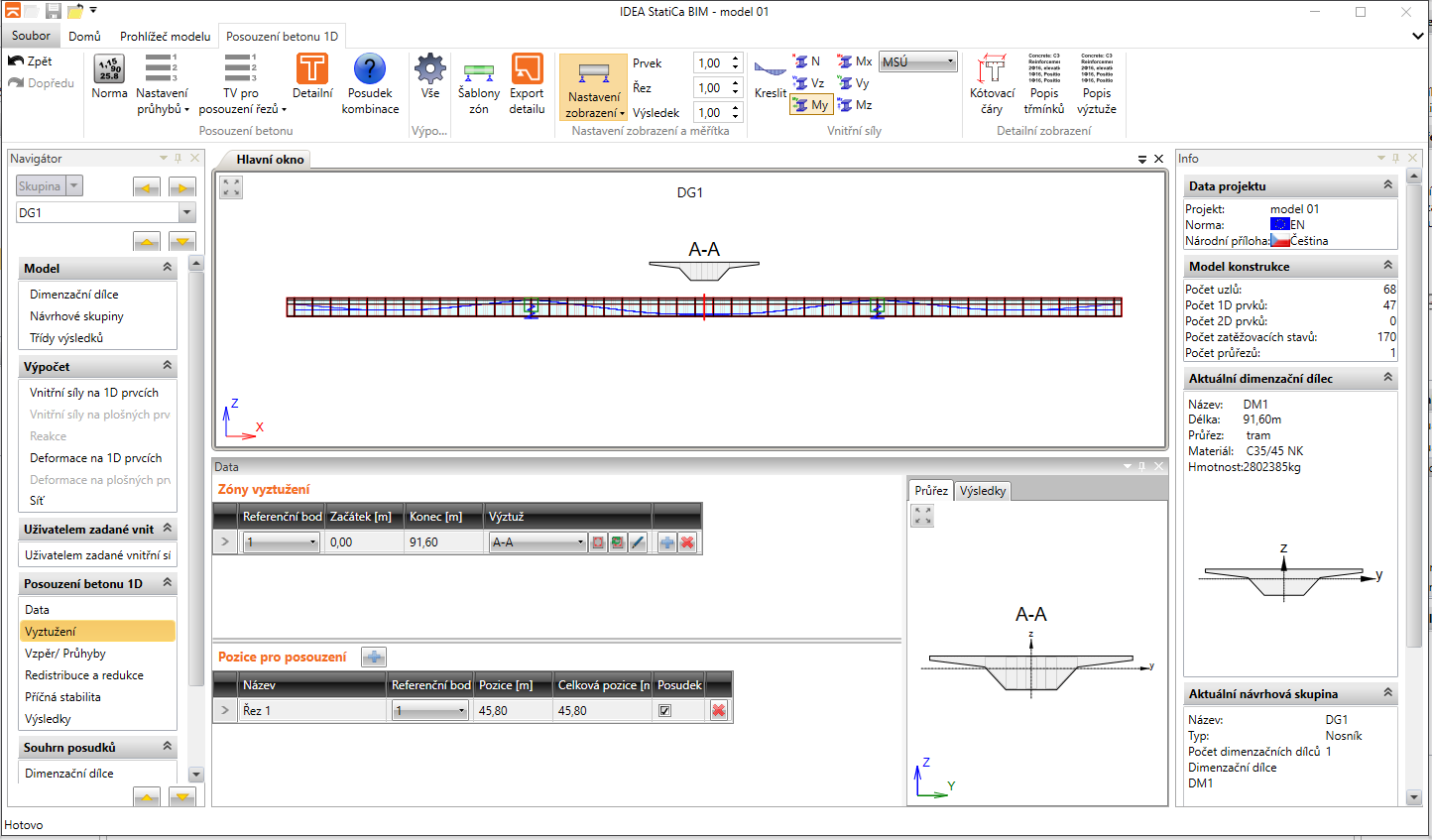The height and width of the screenshot is (840, 1432).
Task: Open Redistribuce a redukce item
Action: coord(84,675)
